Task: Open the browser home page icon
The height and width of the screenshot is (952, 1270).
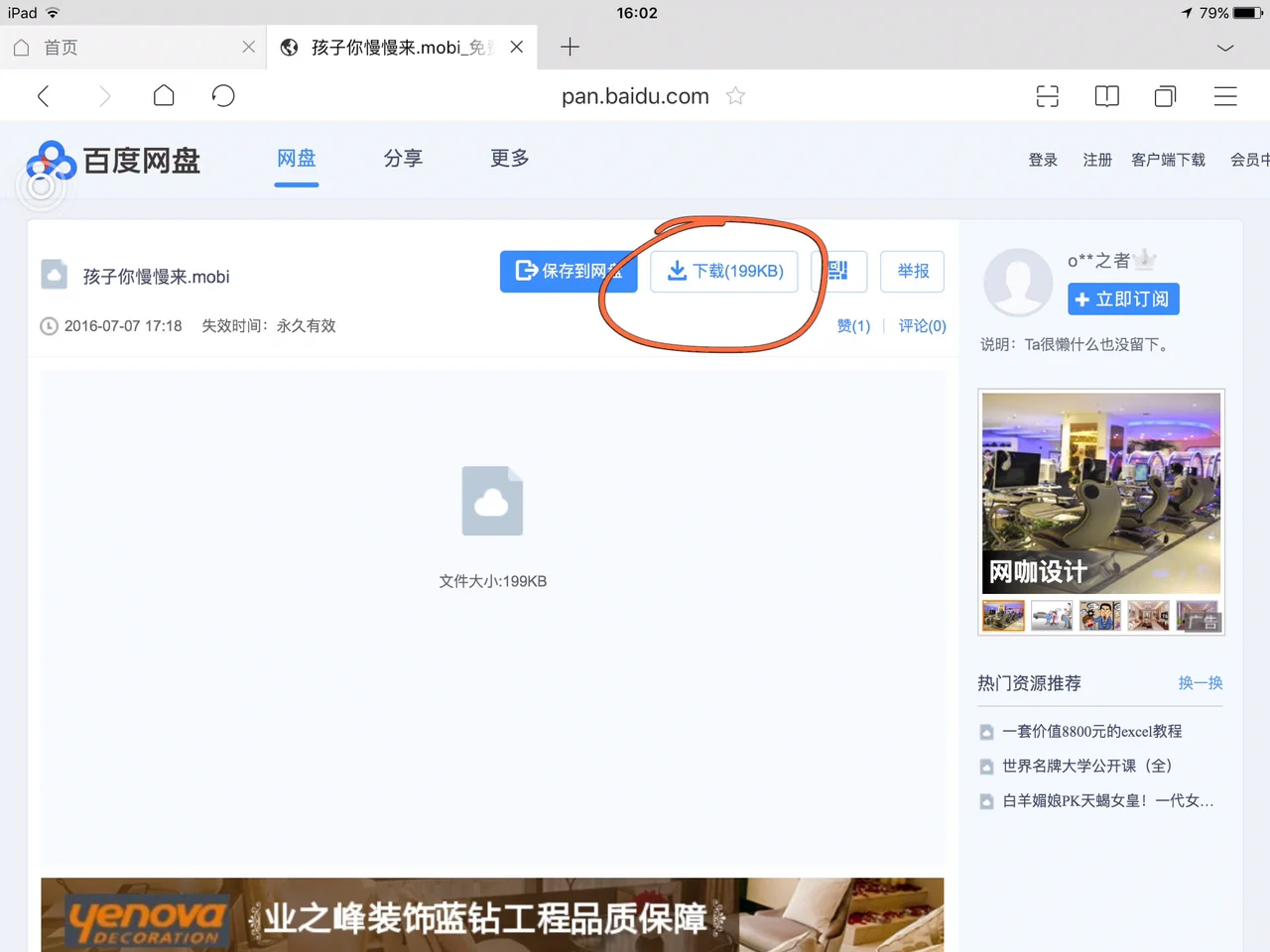Action: [x=164, y=95]
